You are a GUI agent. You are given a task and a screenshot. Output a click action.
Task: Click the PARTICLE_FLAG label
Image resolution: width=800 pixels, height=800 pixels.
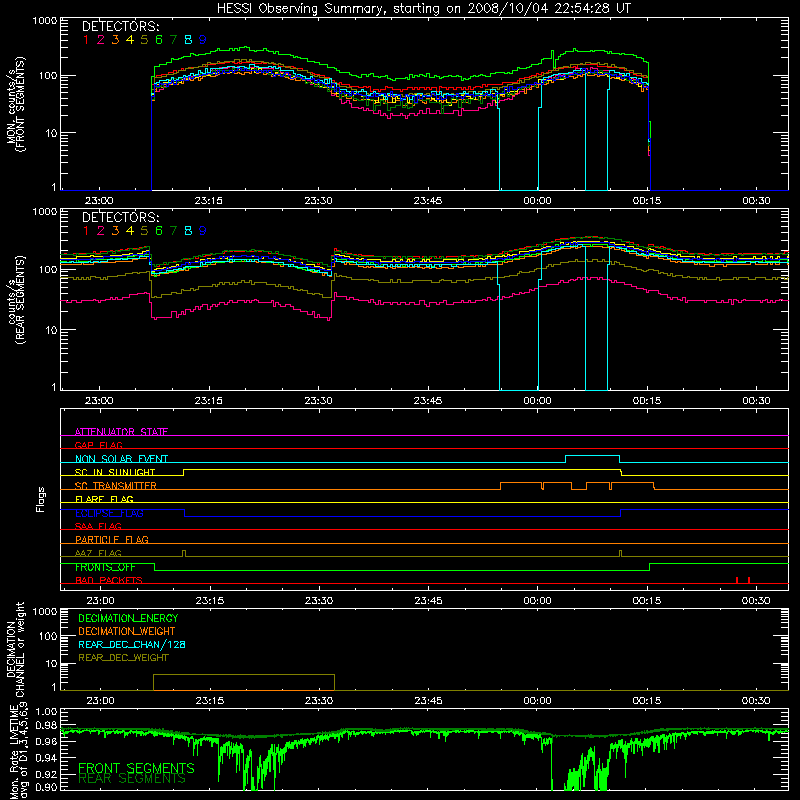[112, 539]
